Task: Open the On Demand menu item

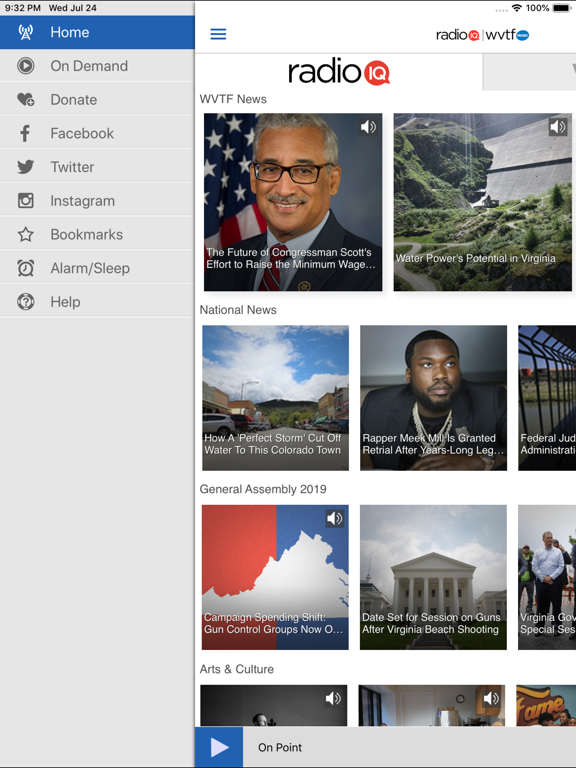Action: tap(97, 66)
